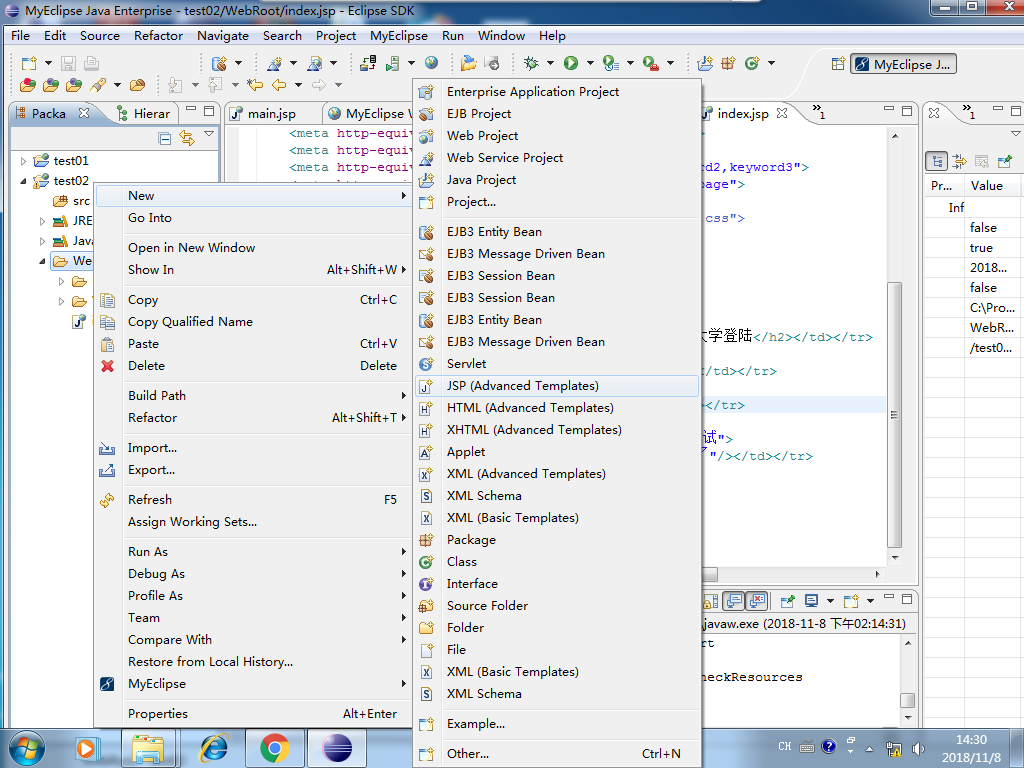The image size is (1024, 768).
Task: Click the Interface icon in New submenu
Action: pyautogui.click(x=426, y=584)
